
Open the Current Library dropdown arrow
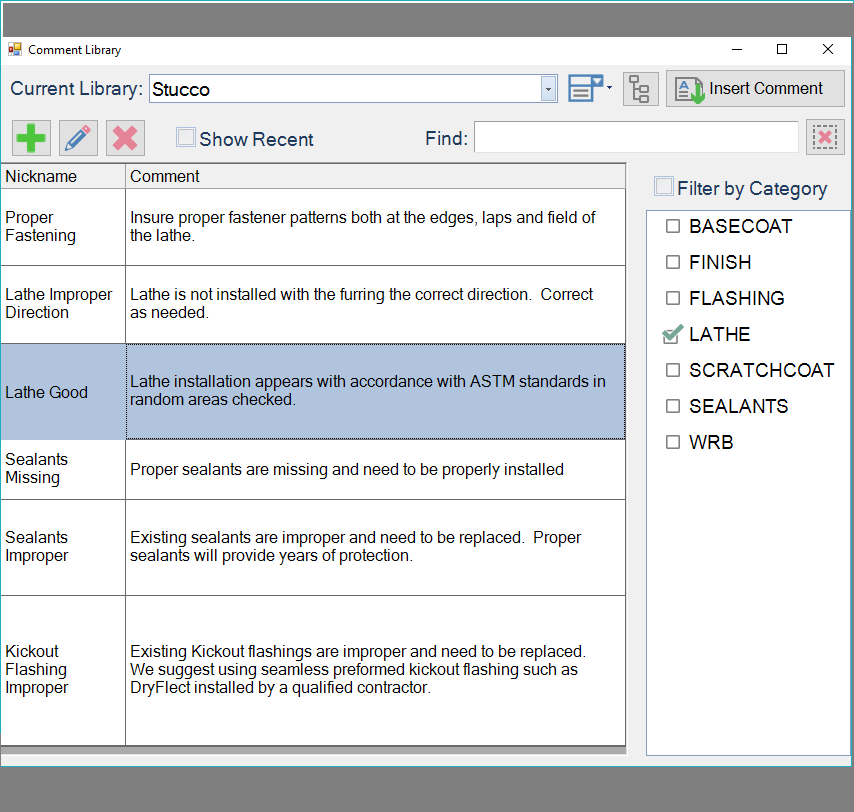(x=548, y=89)
